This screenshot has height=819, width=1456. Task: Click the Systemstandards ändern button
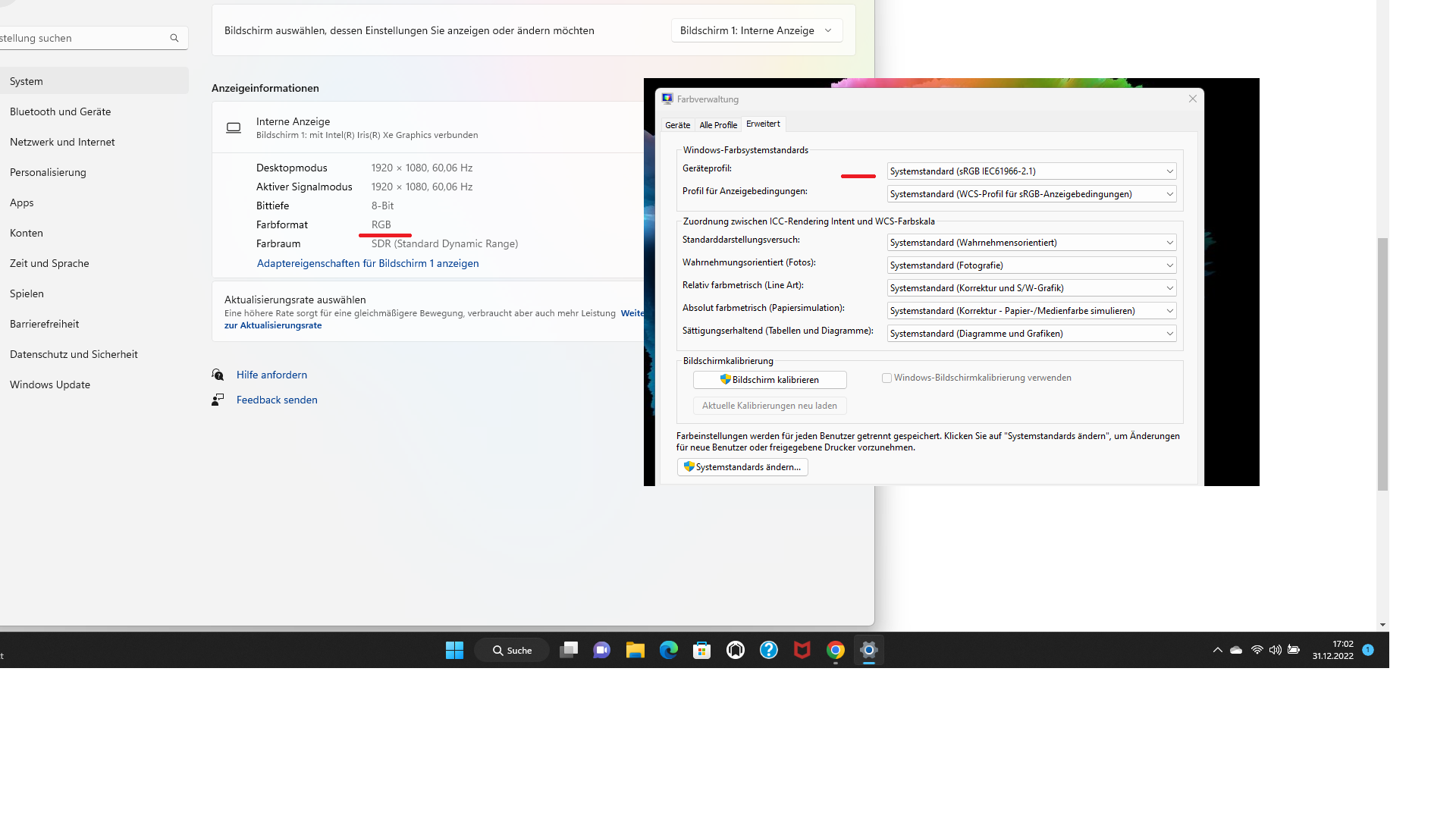pos(742,467)
